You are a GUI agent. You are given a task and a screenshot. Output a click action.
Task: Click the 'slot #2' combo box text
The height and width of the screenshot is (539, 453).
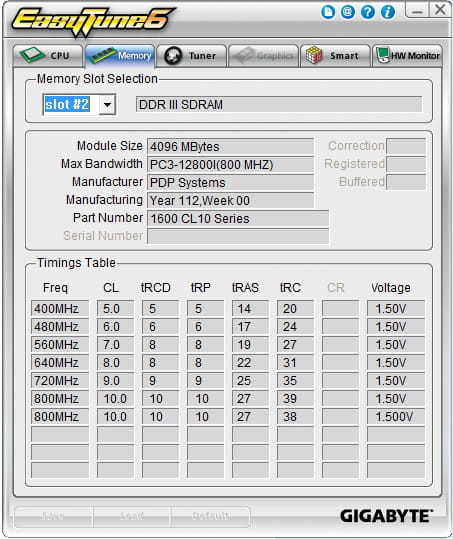point(67,104)
